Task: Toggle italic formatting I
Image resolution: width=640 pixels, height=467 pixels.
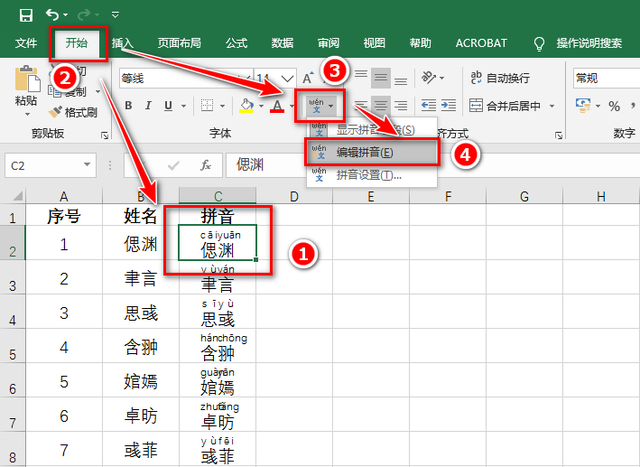Action: [148, 106]
